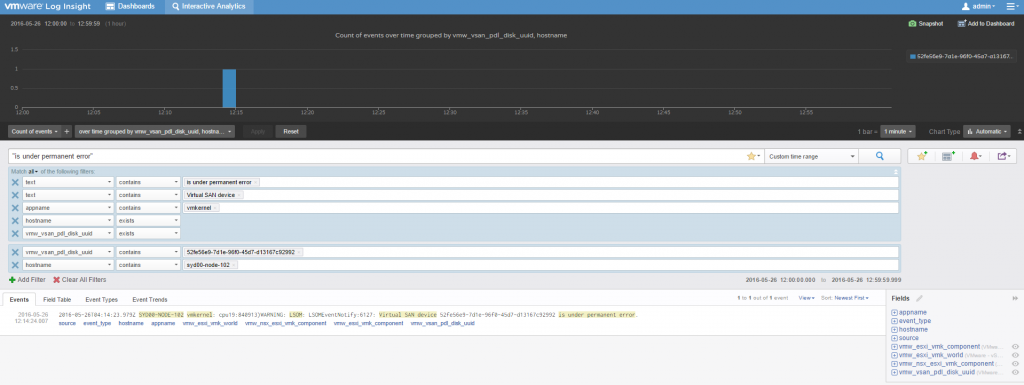Click the search magnifier button
Image resolution: width=1024 pixels, height=385 pixels.
(x=879, y=157)
